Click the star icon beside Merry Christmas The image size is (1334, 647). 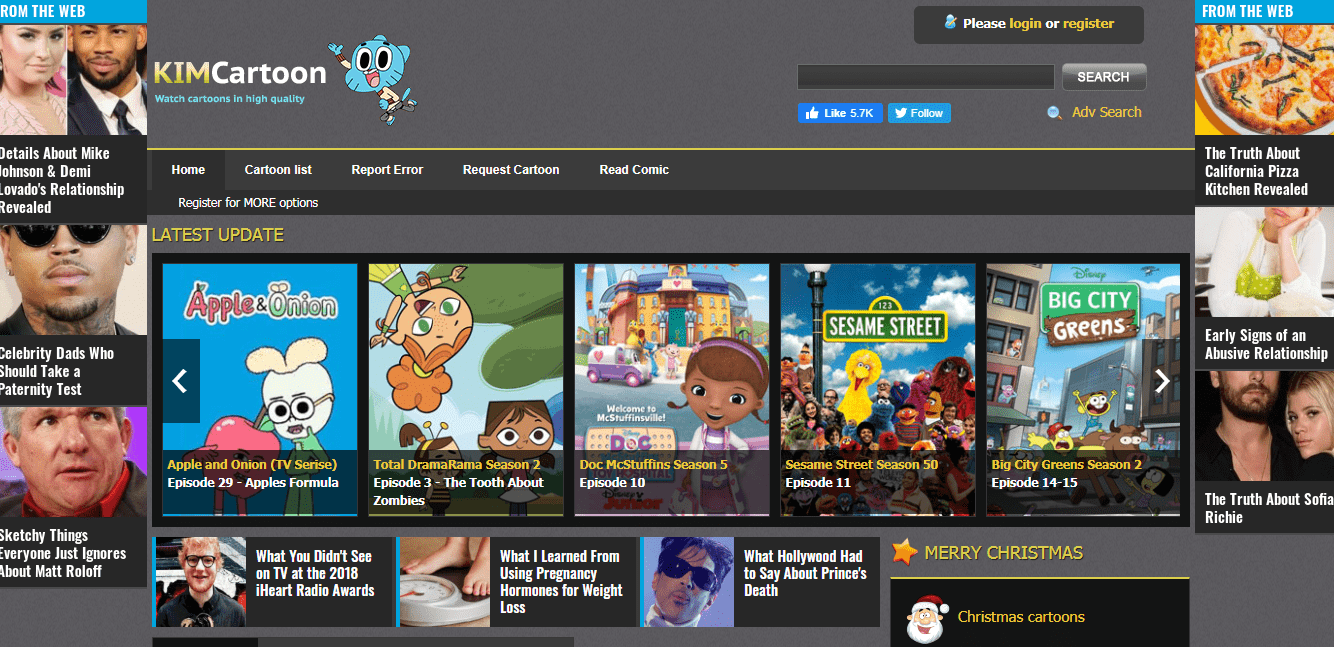904,551
